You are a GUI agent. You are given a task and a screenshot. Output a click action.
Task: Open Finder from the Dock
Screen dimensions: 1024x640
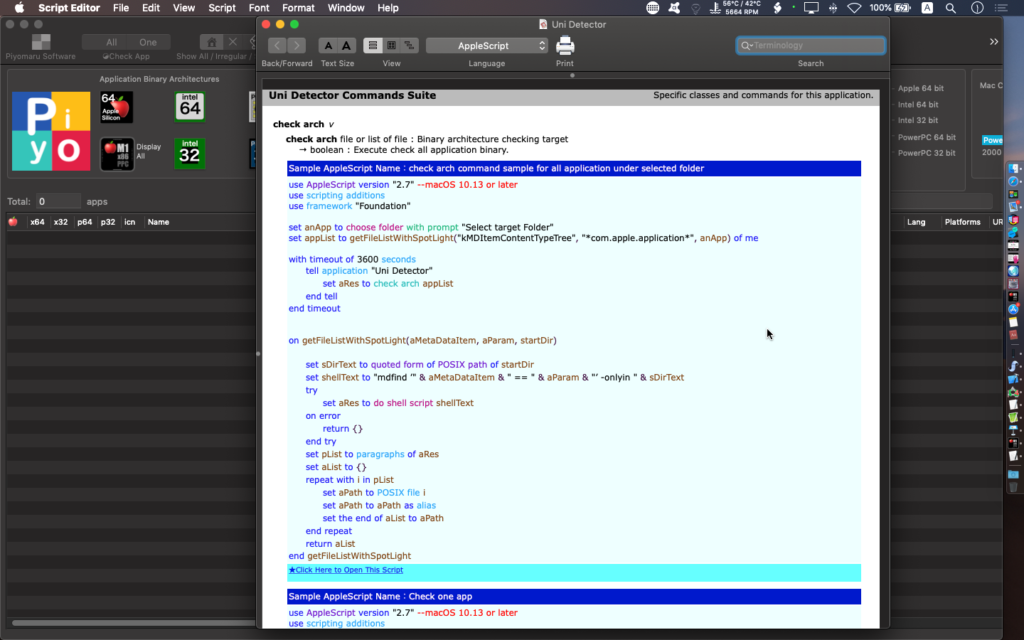1014,168
